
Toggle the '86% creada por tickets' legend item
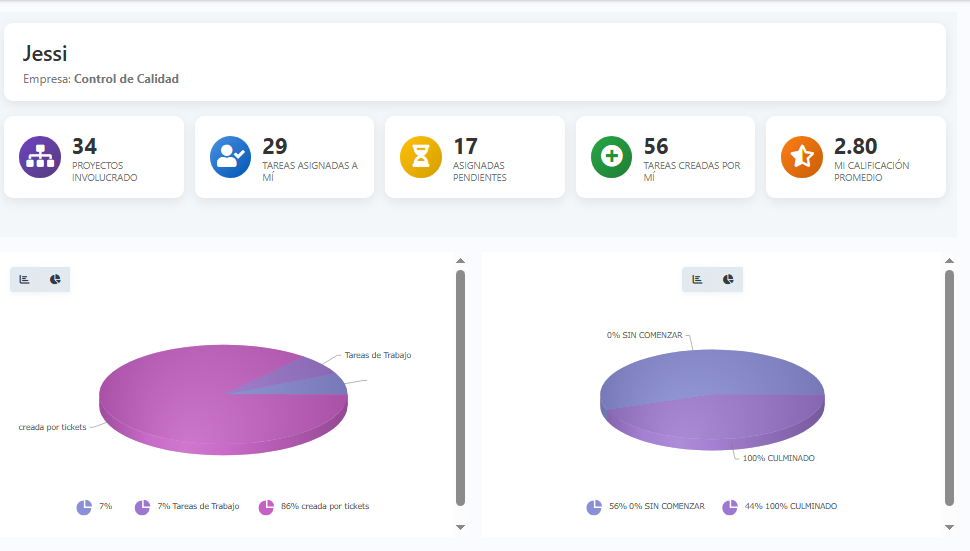[x=314, y=507]
